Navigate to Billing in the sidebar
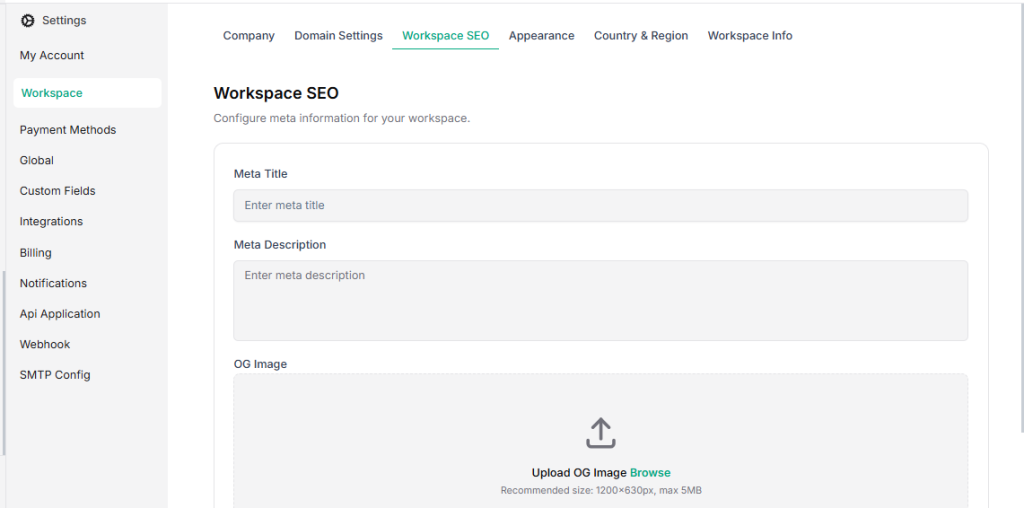The image size is (1024, 508). tap(36, 253)
